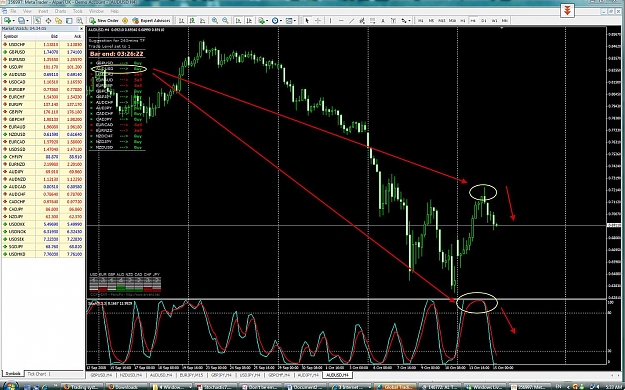Image resolution: width=625 pixels, height=390 pixels.
Task: Select USDCHF in Market Watch
Action: click(x=43, y=45)
